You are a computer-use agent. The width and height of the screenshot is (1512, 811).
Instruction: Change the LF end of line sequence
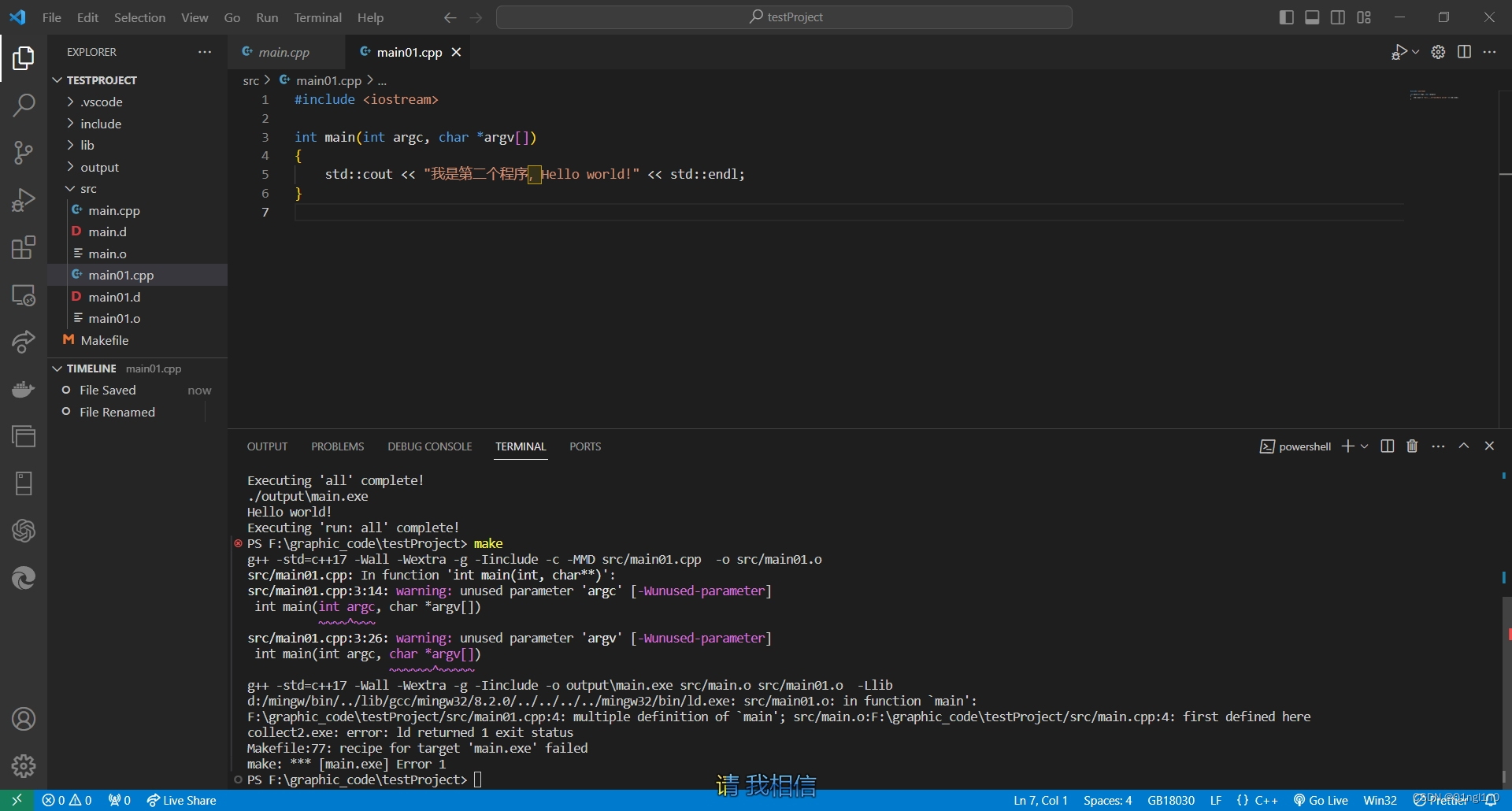tap(1216, 800)
